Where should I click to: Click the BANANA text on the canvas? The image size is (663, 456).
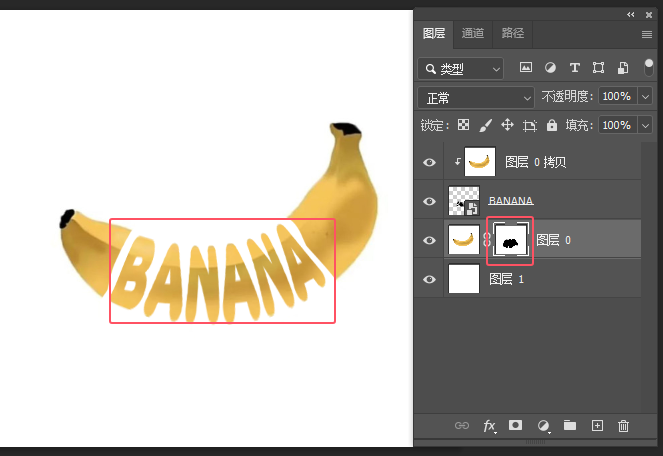(x=219, y=275)
